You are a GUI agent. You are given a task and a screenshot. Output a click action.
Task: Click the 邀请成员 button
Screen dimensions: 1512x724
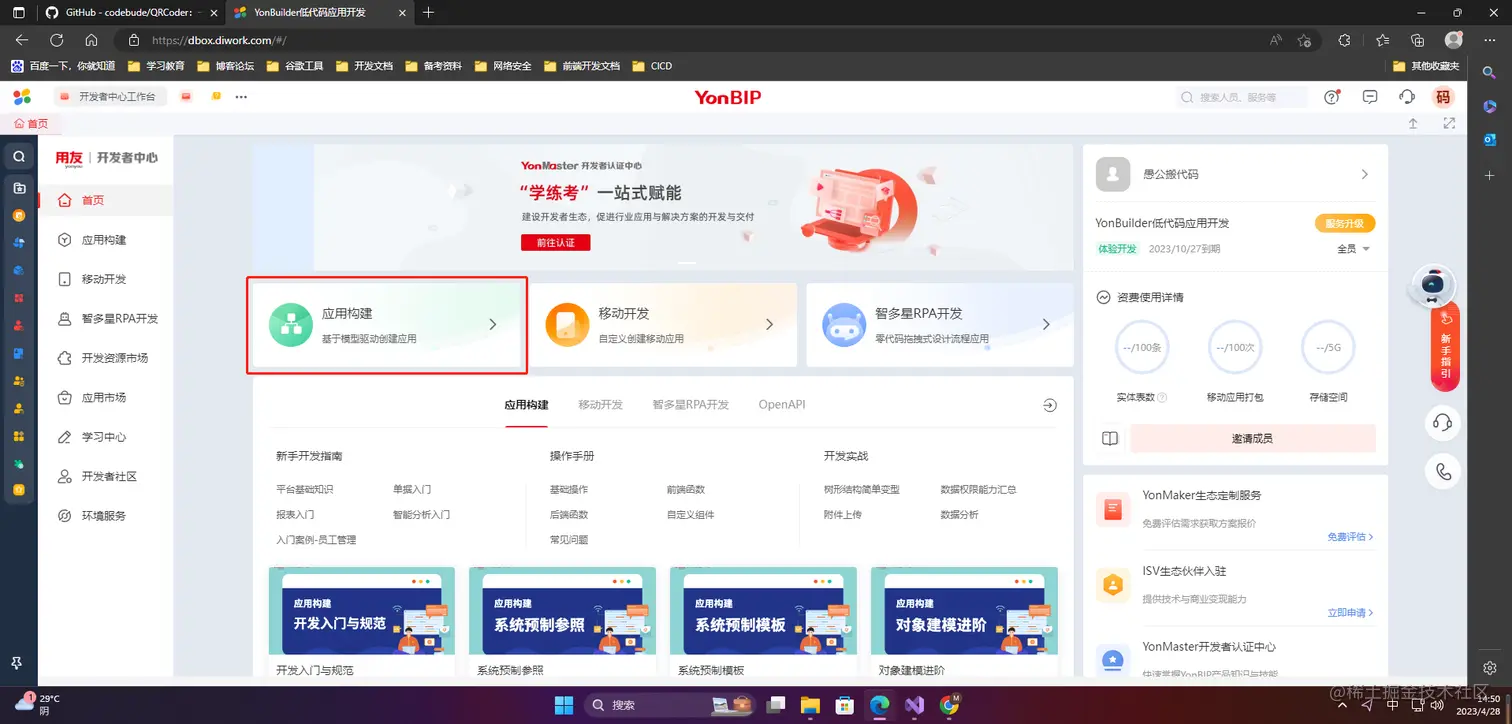1253,438
